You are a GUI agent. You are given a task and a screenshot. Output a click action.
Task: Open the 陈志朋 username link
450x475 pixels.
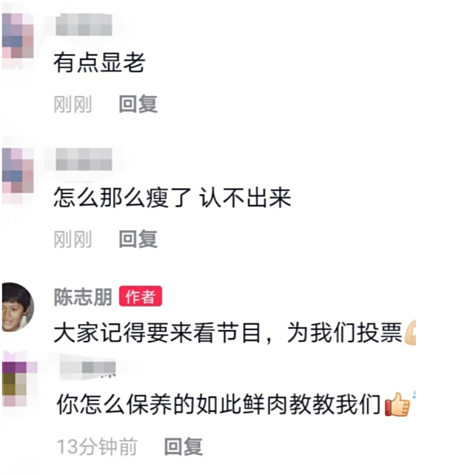coord(83,297)
